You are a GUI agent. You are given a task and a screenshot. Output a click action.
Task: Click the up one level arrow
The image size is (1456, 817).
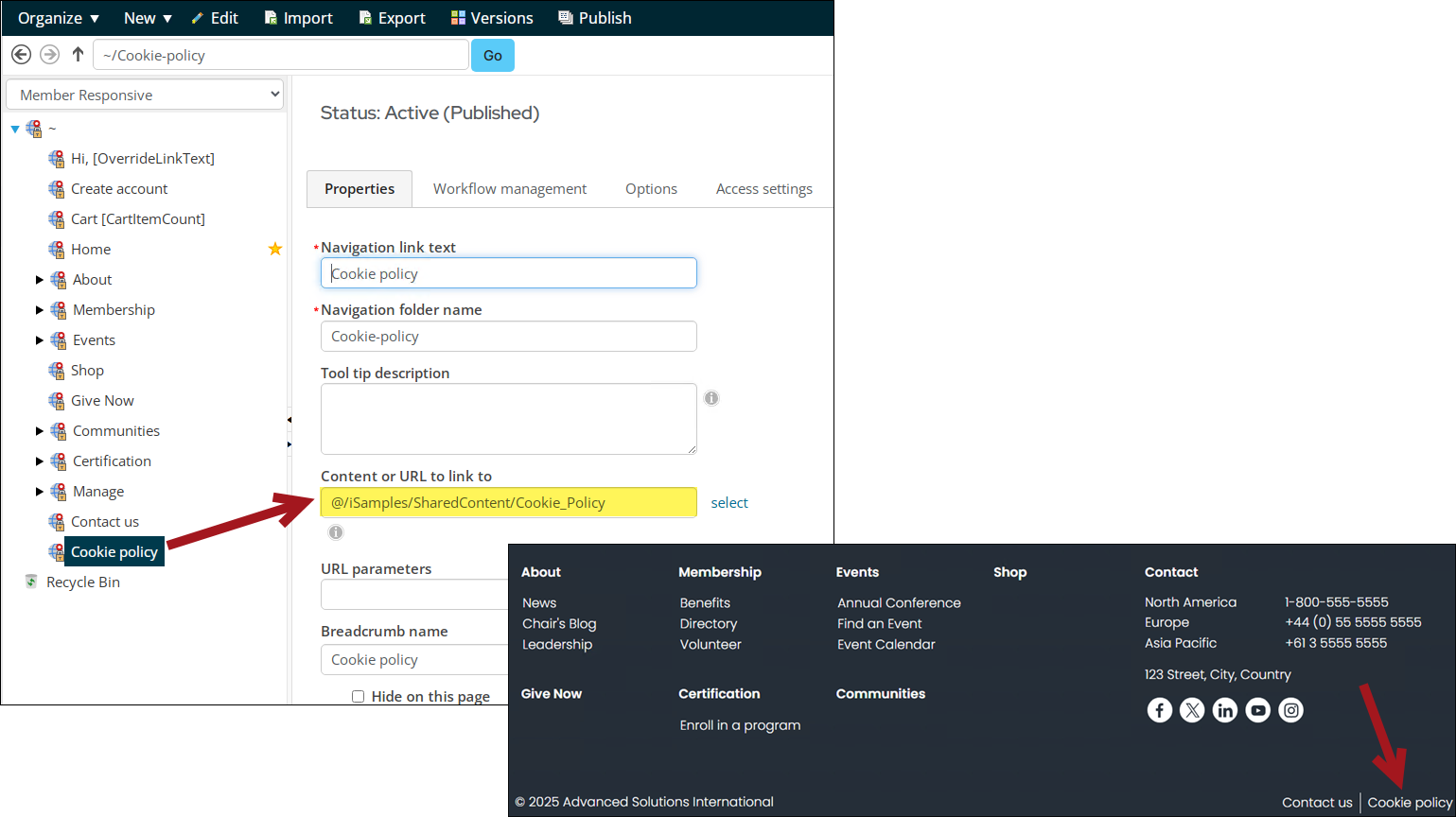click(x=78, y=54)
